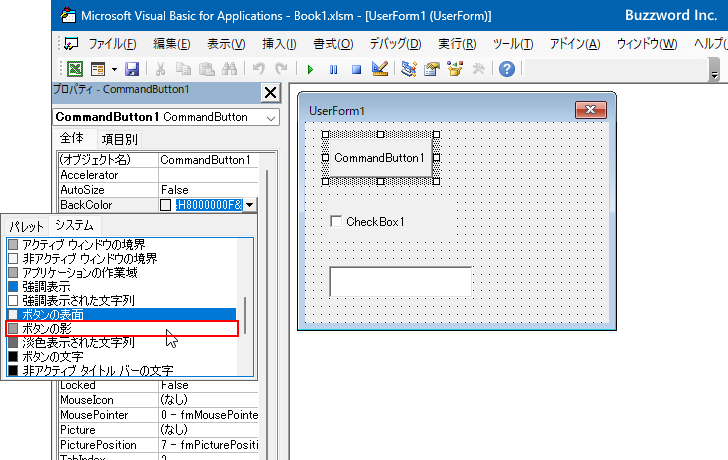Click the Redo arrow icon
The image size is (728, 460).
(281, 69)
